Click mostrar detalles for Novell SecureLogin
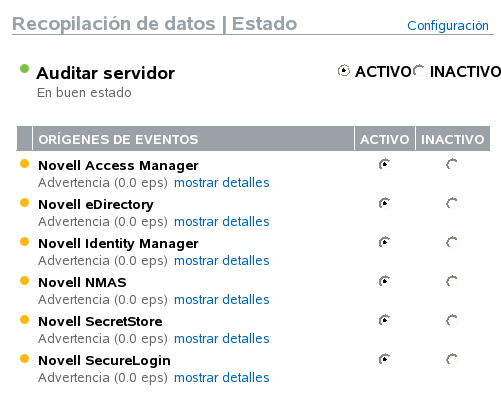Viewport: 501px width, 410px height. (222, 378)
